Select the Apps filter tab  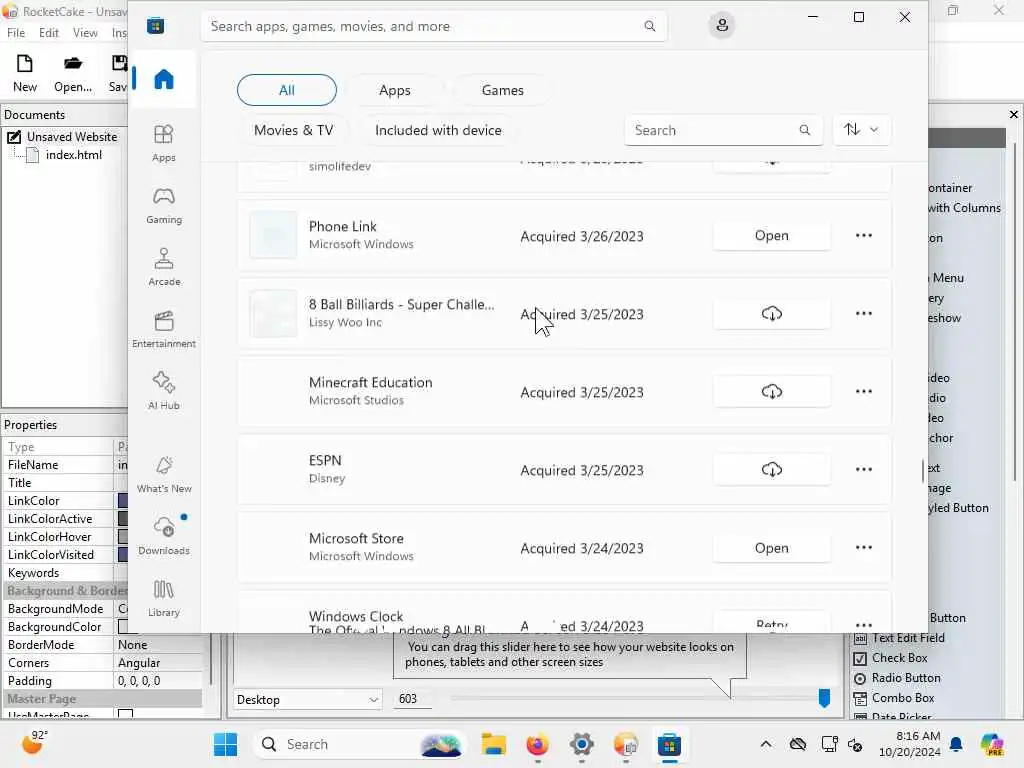point(395,90)
